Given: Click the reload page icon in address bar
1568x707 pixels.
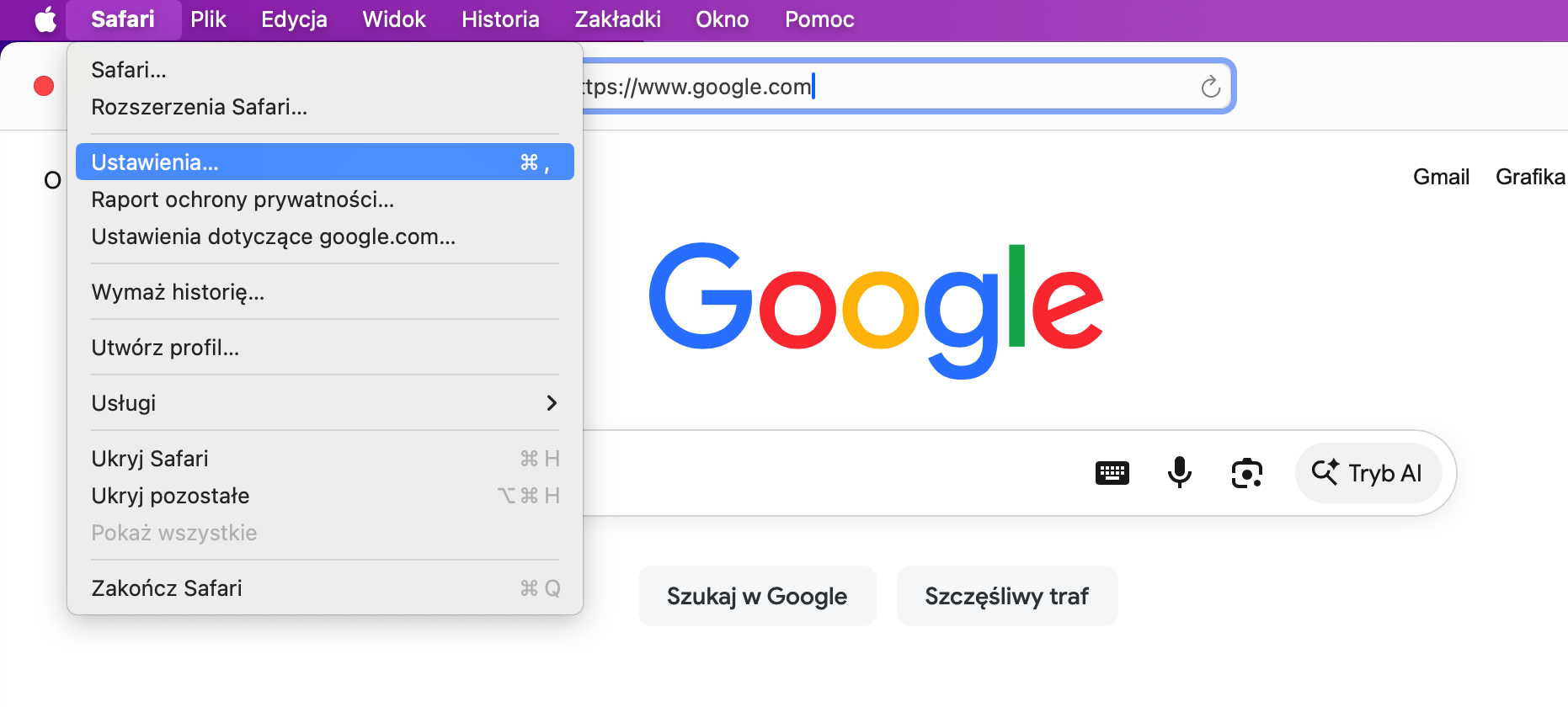Looking at the screenshot, I should 1210,87.
